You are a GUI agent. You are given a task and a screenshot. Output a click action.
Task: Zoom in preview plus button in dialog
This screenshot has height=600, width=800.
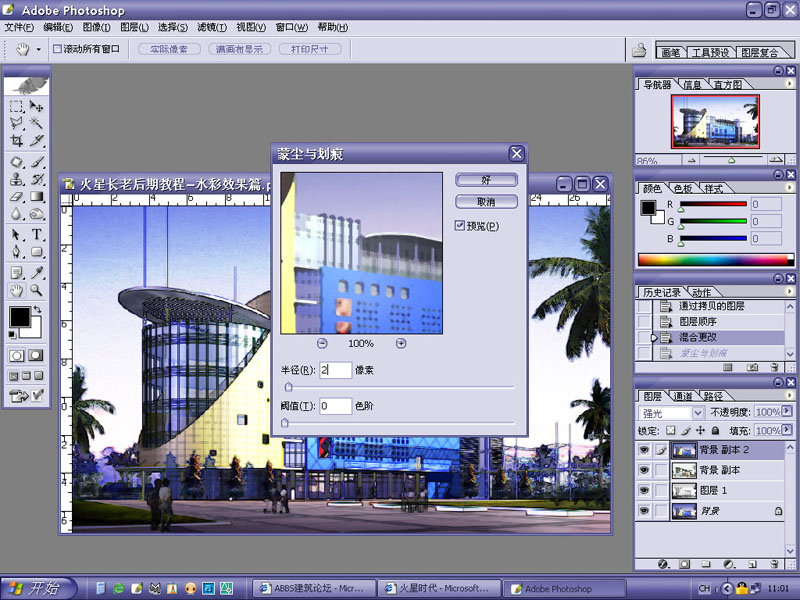click(x=401, y=343)
